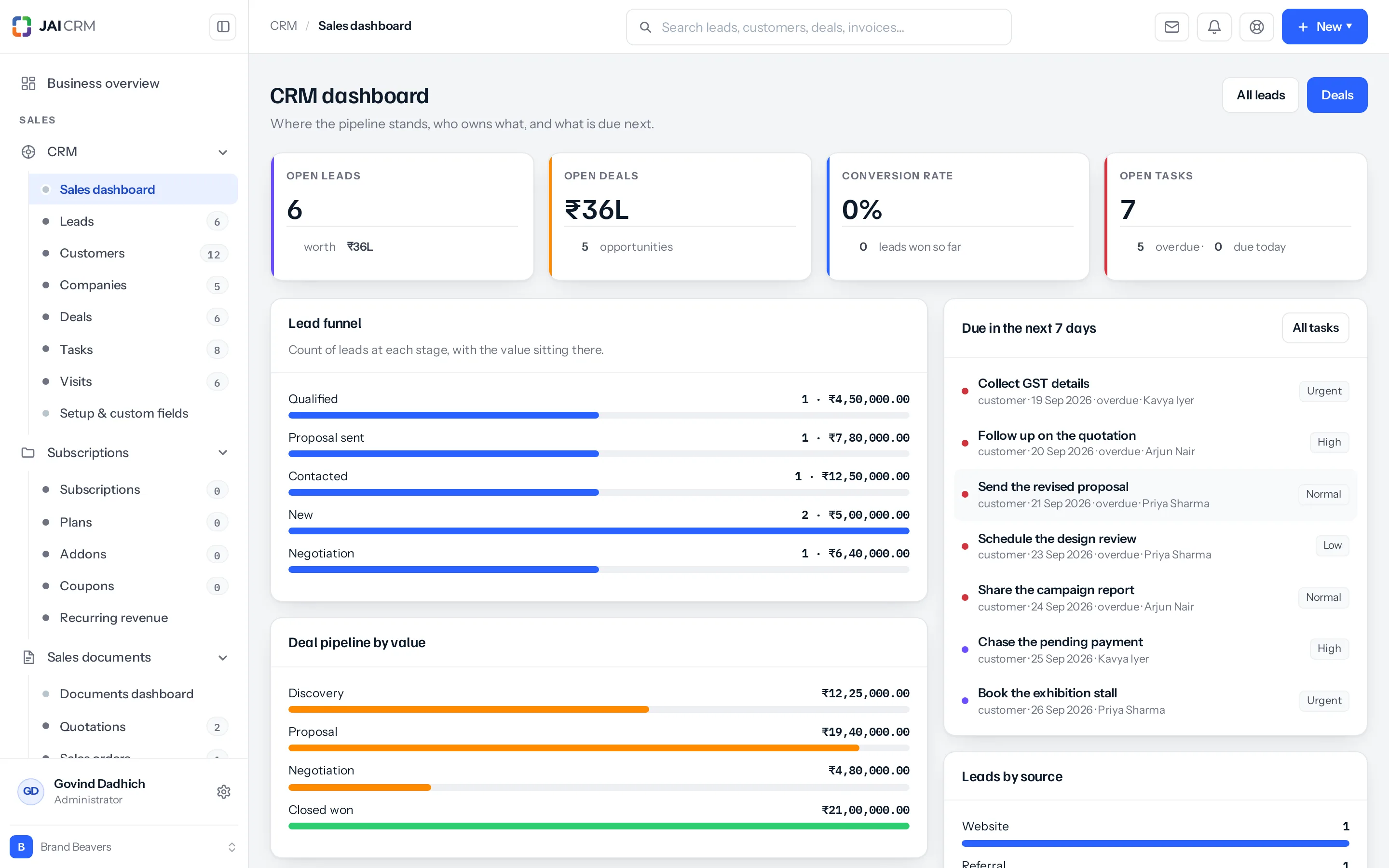Click Proposal sent value ₹7,80,000.00
The height and width of the screenshot is (868, 1389).
869,437
